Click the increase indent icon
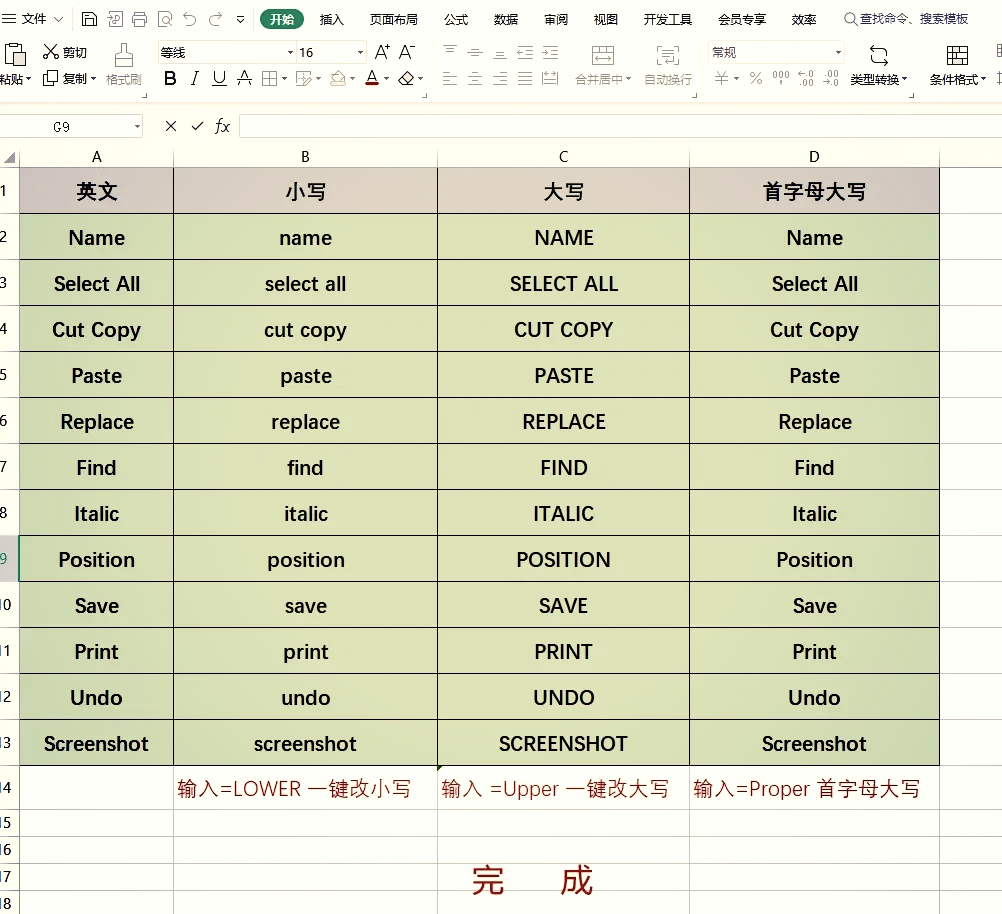Image resolution: width=1002 pixels, height=914 pixels. click(x=550, y=52)
